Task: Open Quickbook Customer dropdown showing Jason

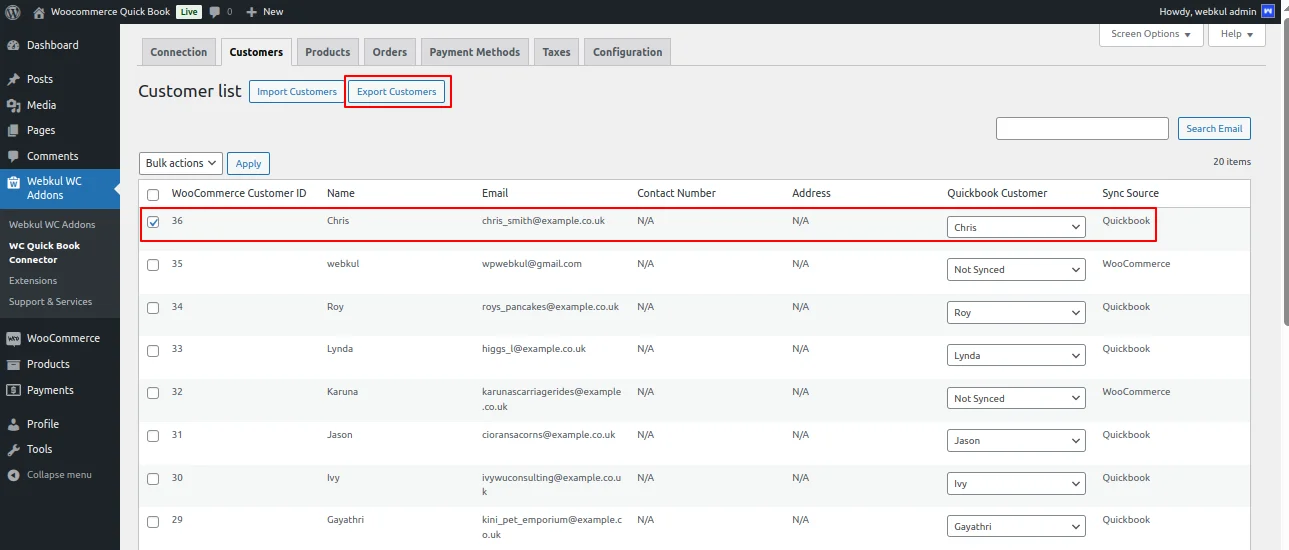Action: click(1016, 440)
